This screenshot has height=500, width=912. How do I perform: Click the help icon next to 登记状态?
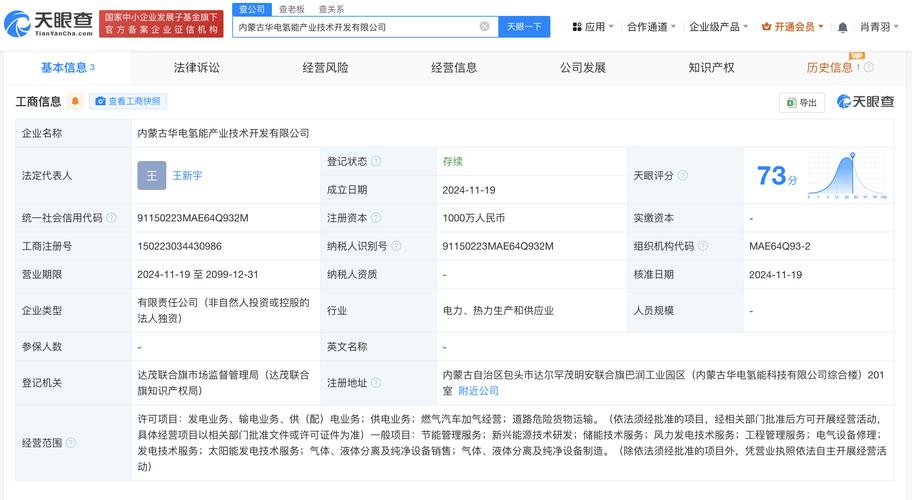[x=376, y=161]
